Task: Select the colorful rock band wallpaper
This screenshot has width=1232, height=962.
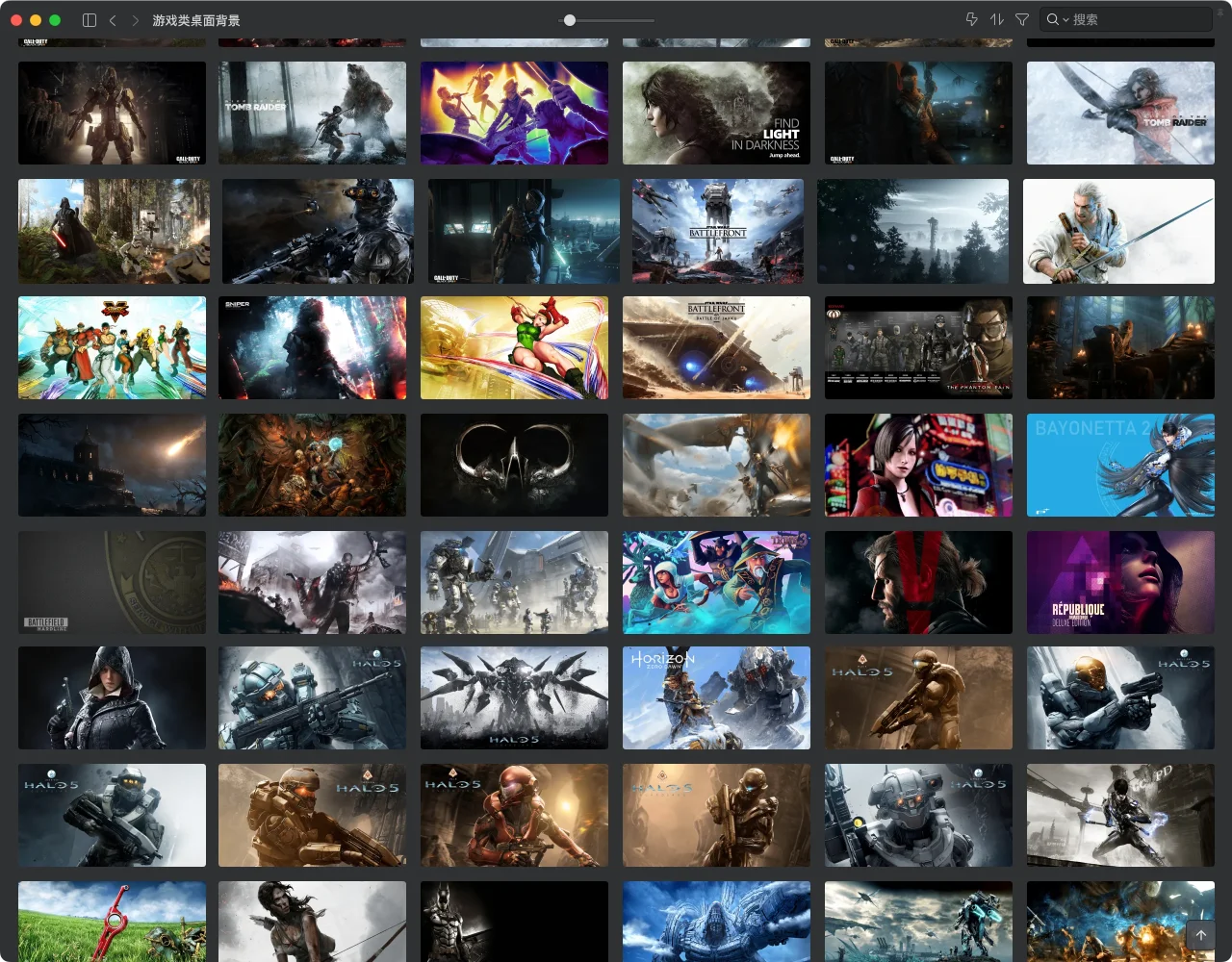Action: pos(514,114)
